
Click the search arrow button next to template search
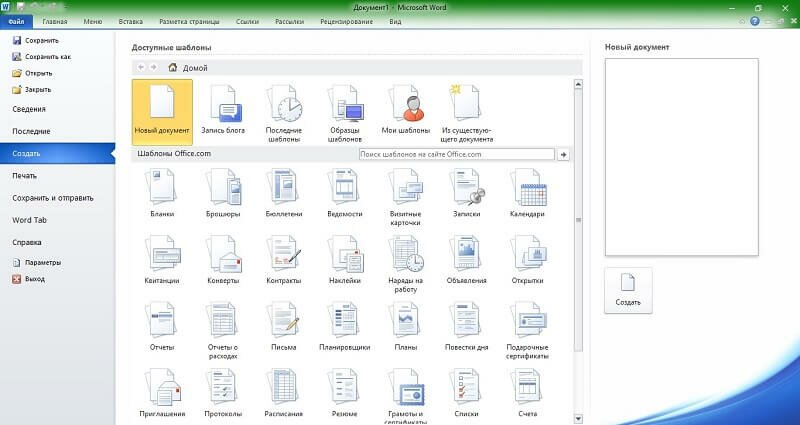[x=563, y=154]
